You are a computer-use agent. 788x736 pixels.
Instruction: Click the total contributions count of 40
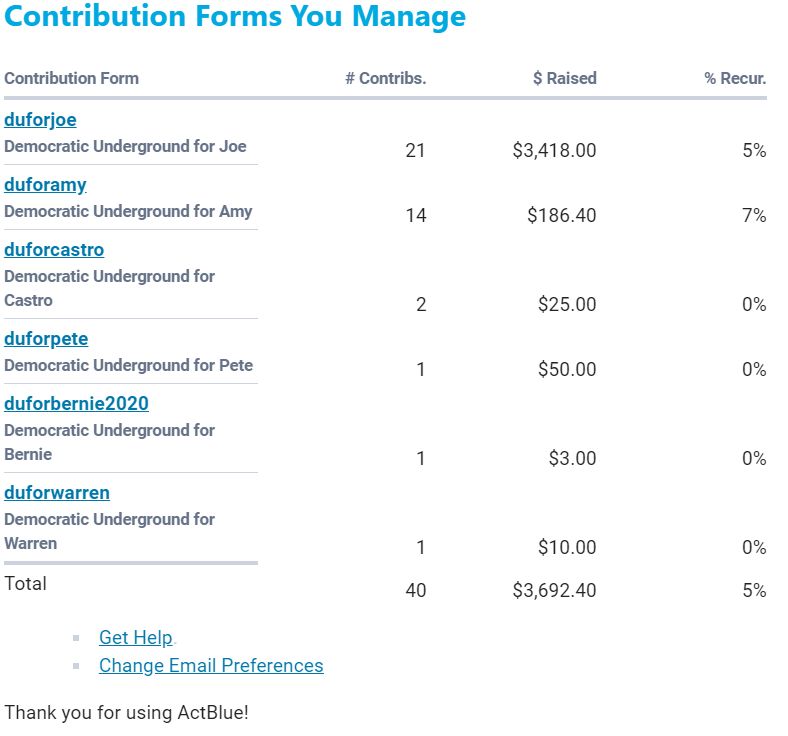pos(415,591)
